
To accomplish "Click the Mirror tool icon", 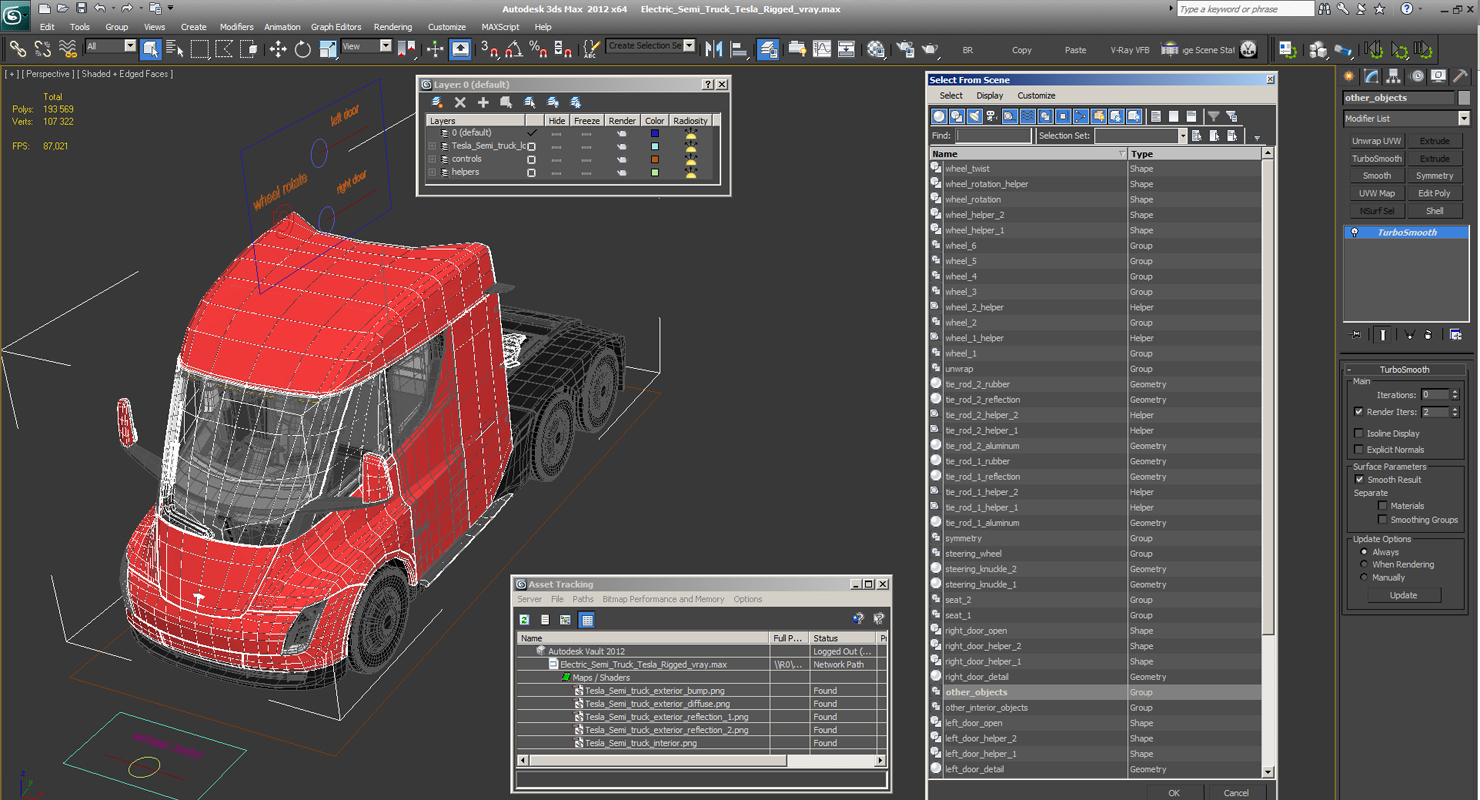I will click(714, 48).
